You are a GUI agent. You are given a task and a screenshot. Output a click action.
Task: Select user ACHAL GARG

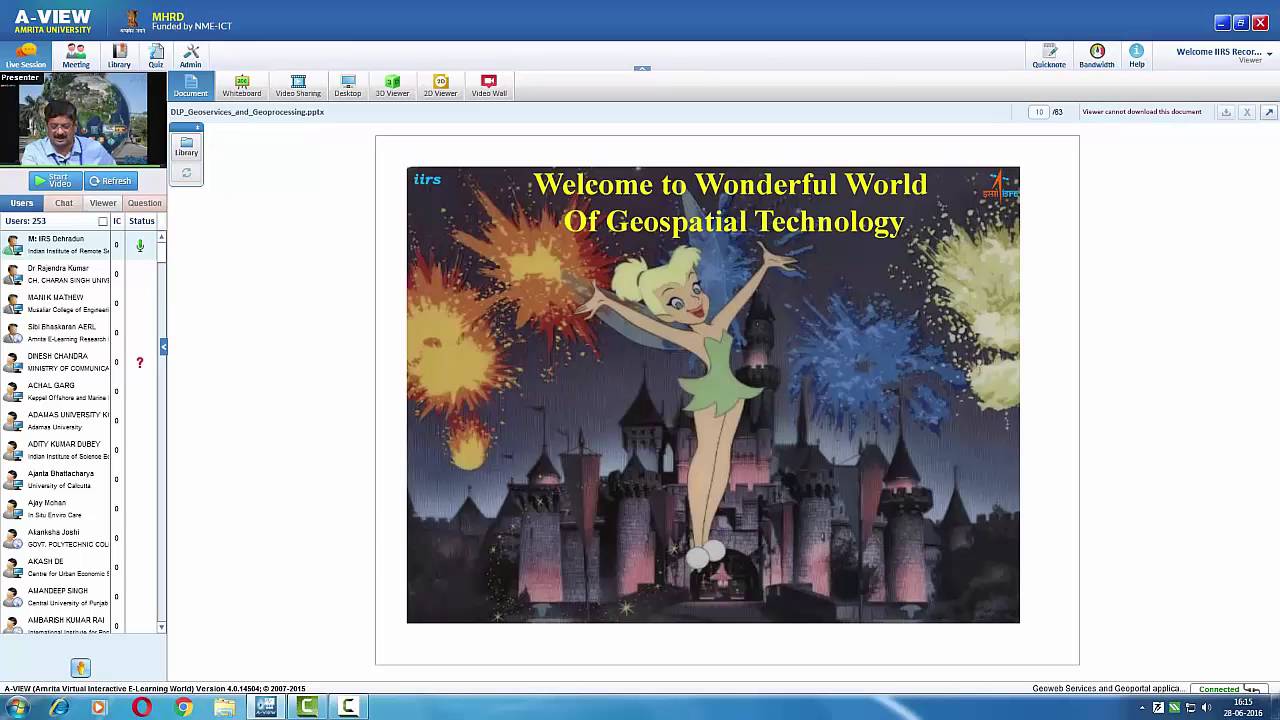point(55,391)
